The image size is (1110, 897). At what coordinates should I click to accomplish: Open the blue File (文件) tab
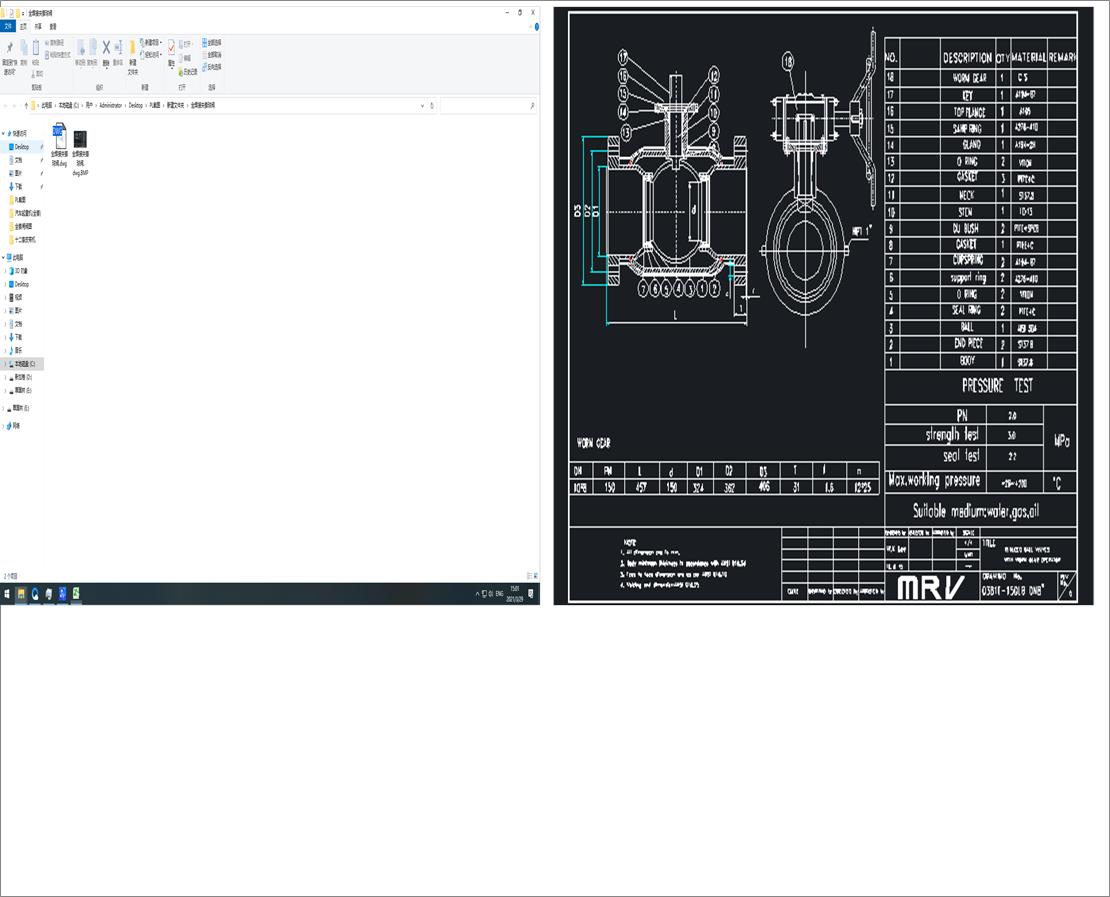(x=8, y=26)
